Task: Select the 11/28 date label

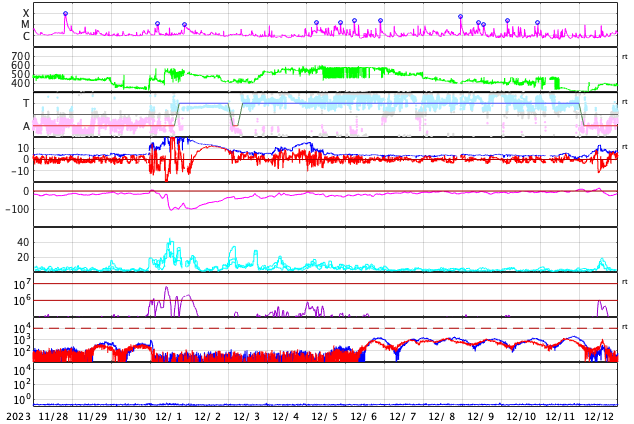Action: coord(53,417)
